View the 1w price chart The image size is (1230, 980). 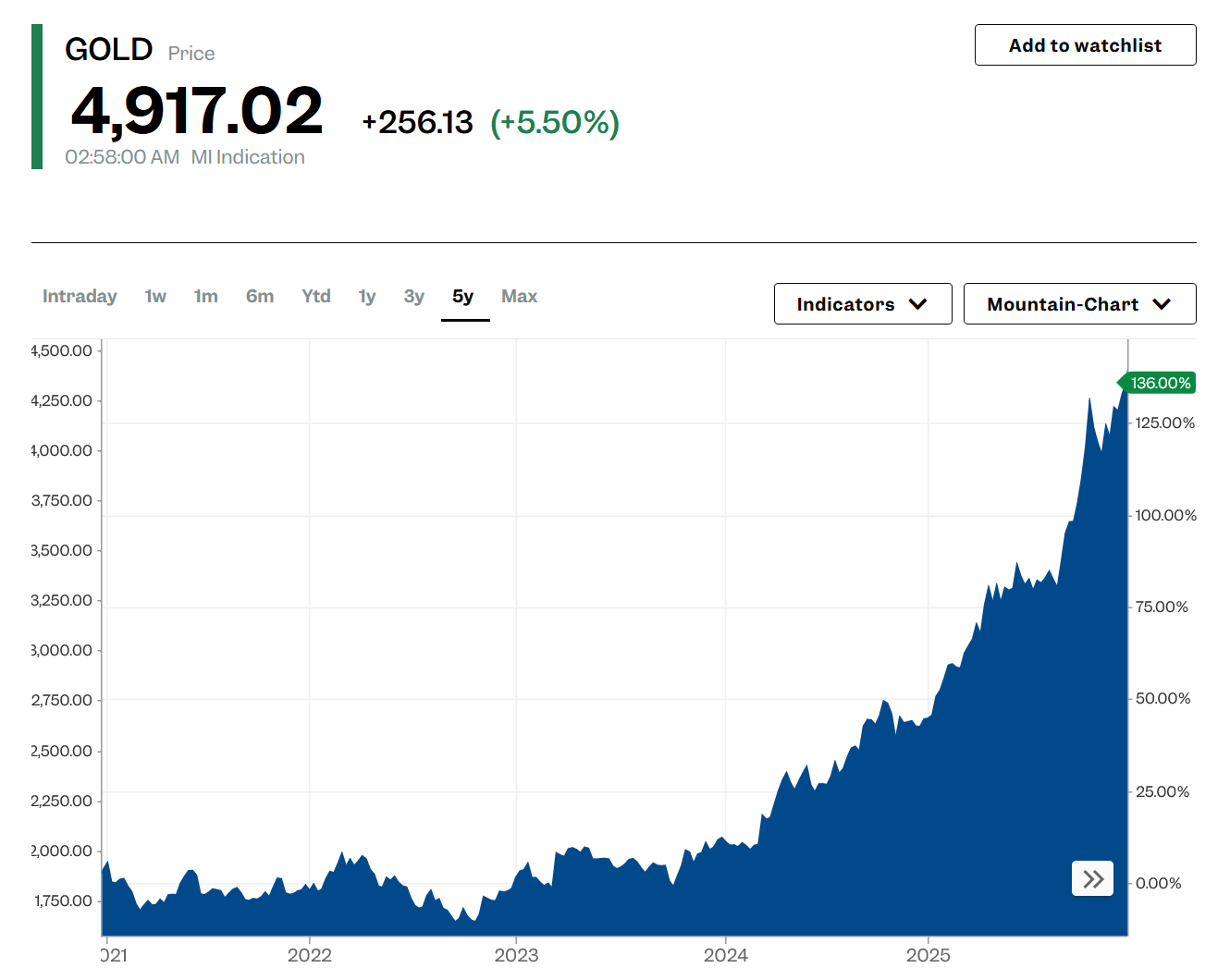click(154, 296)
